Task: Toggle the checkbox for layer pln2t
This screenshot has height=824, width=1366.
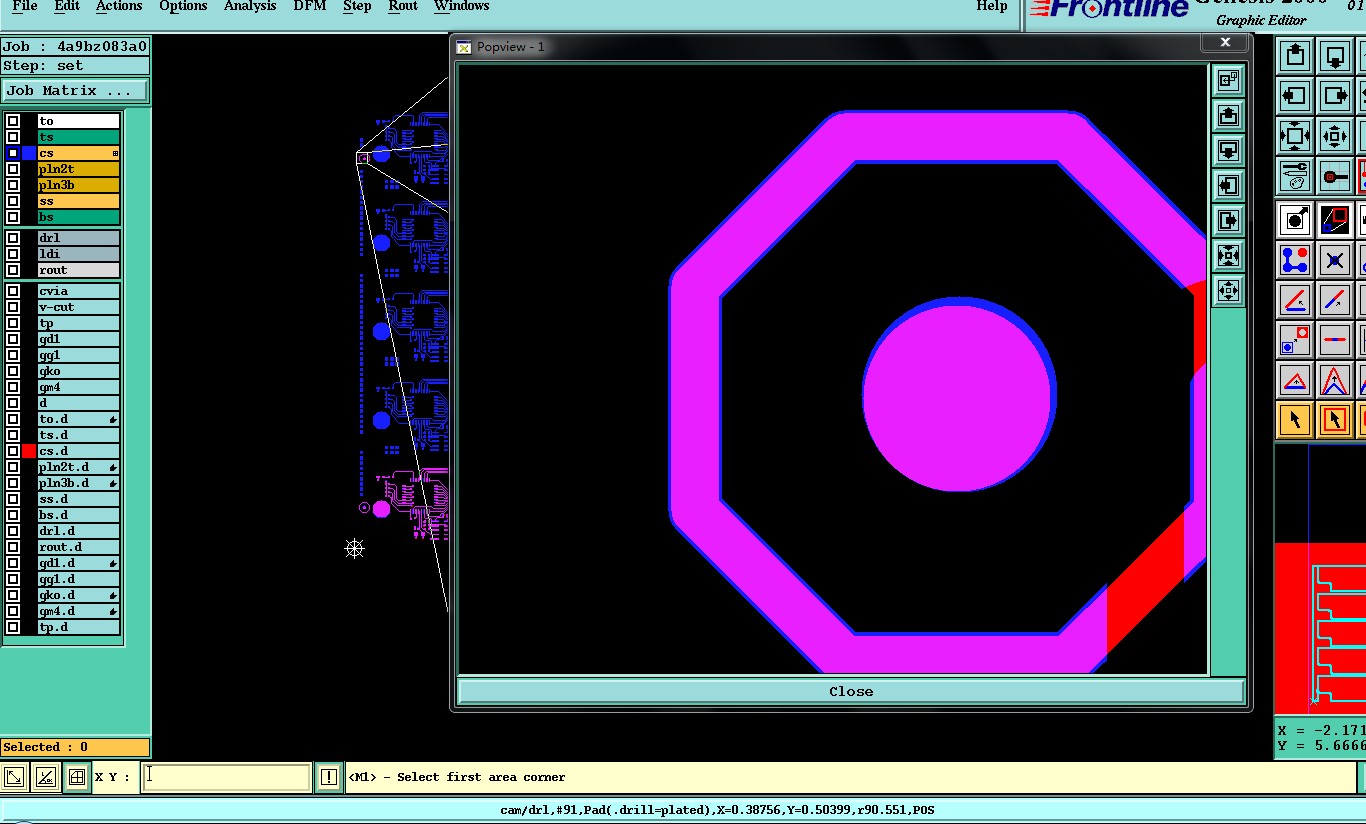Action: 13,169
